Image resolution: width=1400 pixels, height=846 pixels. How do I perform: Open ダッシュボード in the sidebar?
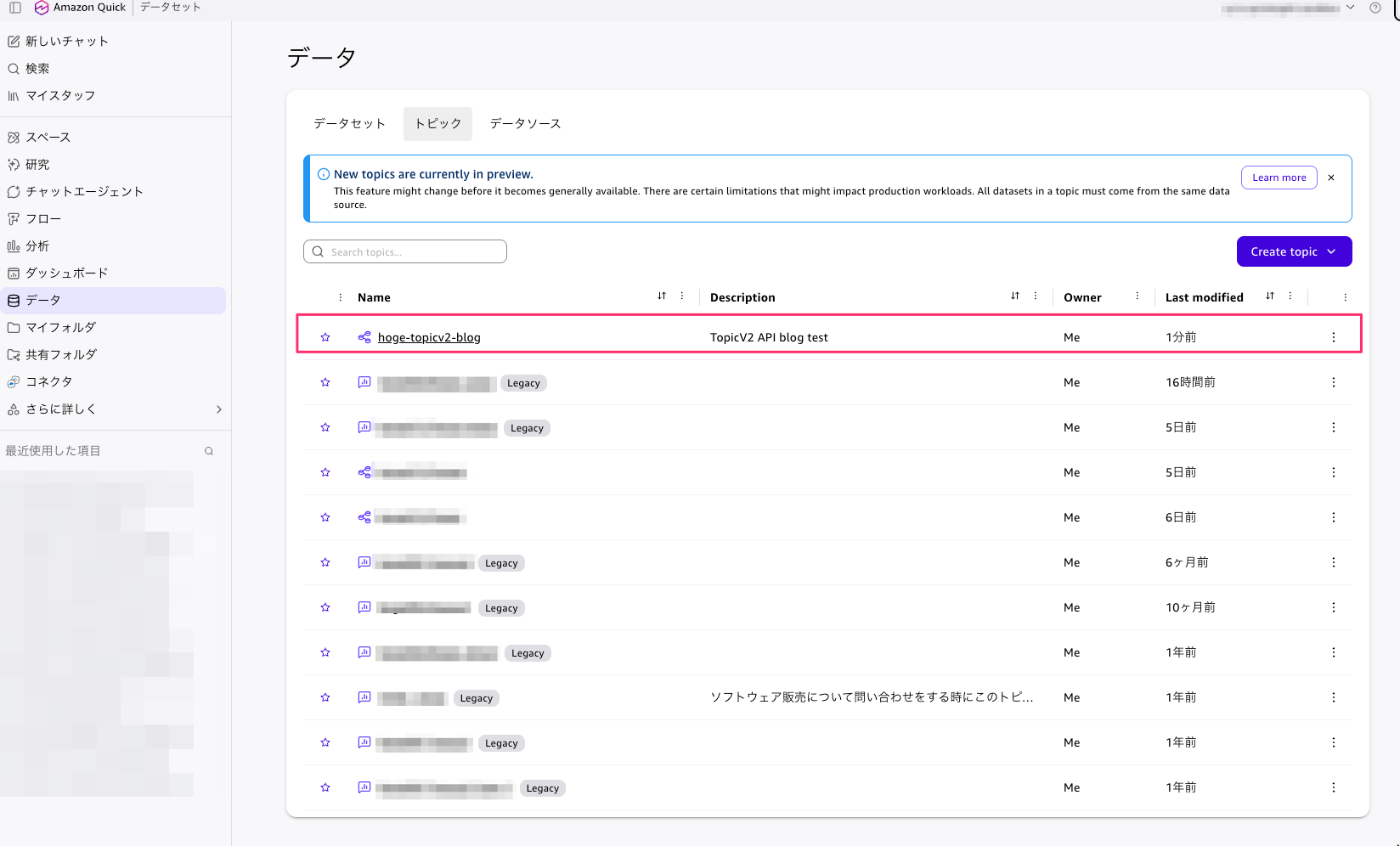[x=58, y=273]
